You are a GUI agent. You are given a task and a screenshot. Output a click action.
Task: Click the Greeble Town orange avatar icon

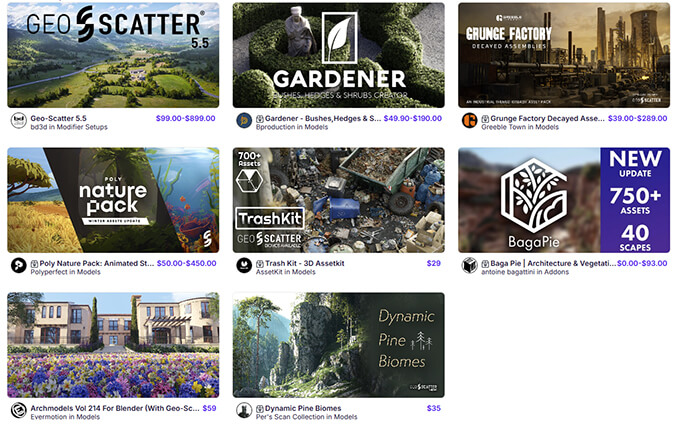click(470, 120)
